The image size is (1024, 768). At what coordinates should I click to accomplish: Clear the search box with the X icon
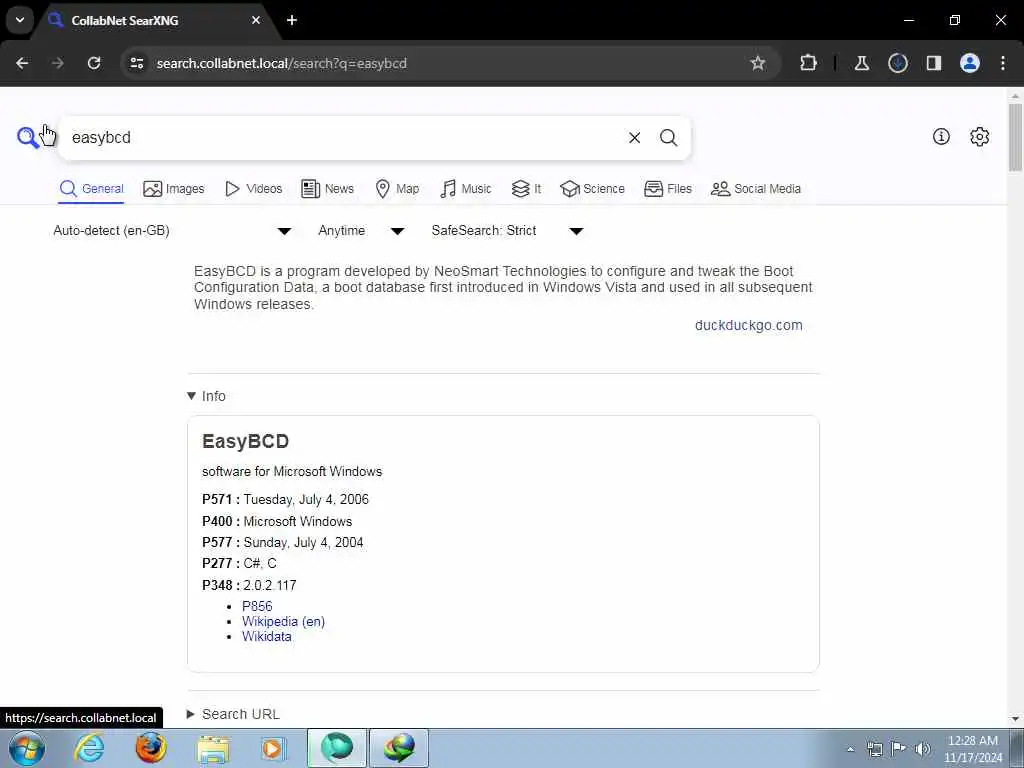[634, 138]
